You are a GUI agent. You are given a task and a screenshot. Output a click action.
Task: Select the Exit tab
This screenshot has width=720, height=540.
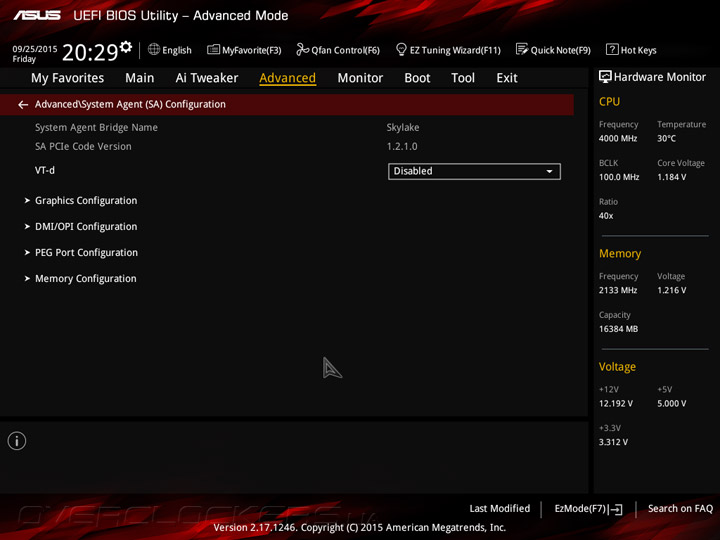(506, 78)
